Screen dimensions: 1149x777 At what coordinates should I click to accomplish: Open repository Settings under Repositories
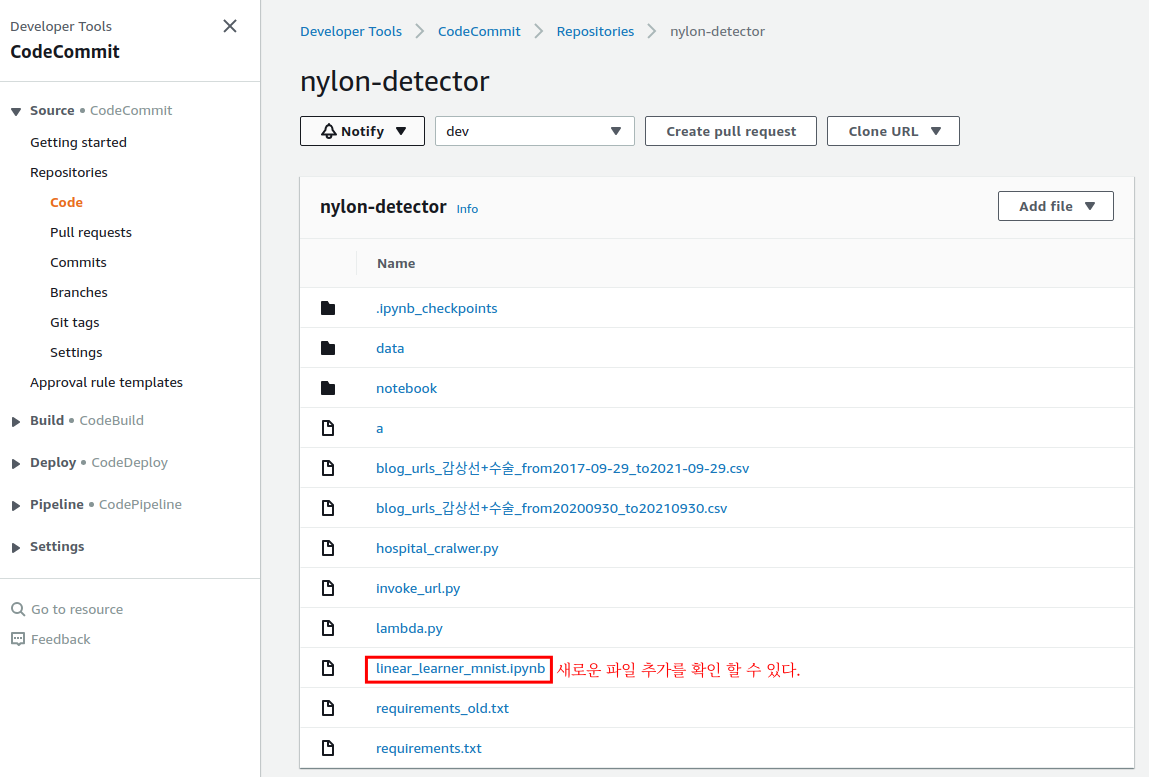coord(76,353)
